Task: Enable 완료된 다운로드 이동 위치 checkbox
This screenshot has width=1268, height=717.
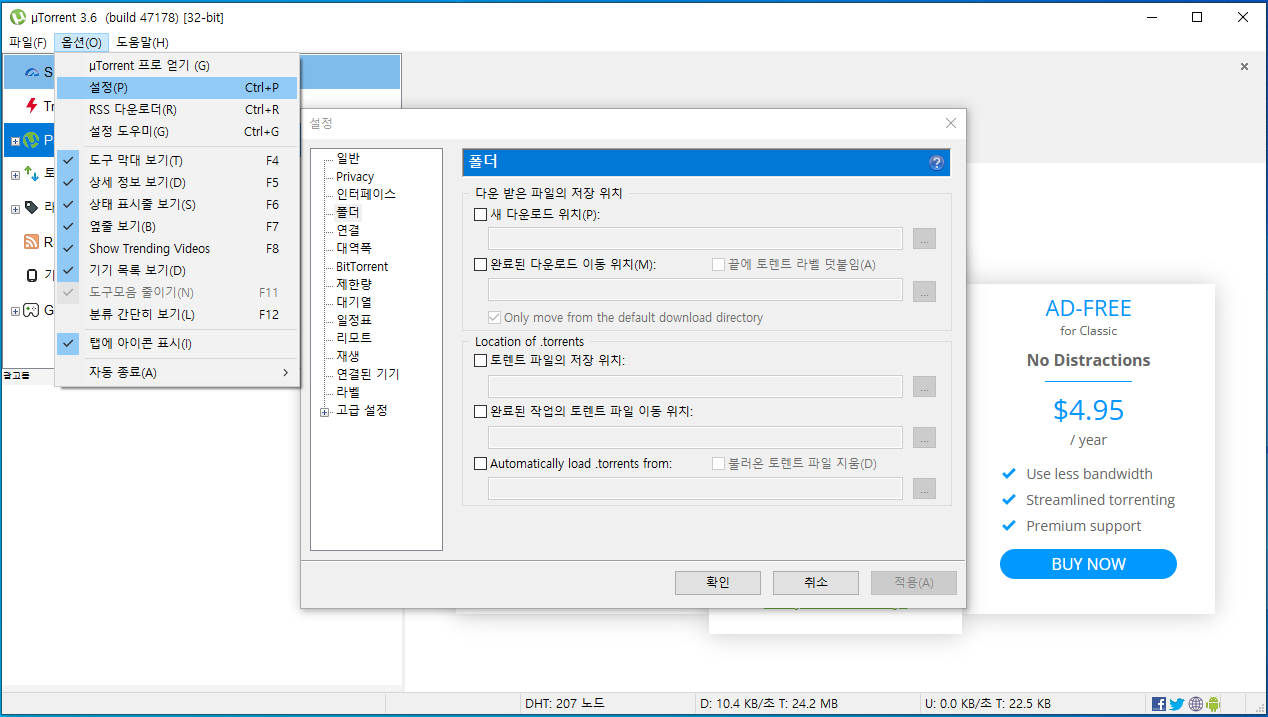Action: tap(481, 265)
